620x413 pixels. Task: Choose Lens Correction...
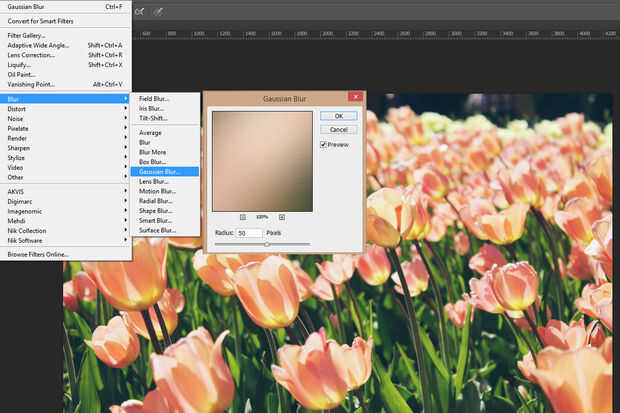65,55
